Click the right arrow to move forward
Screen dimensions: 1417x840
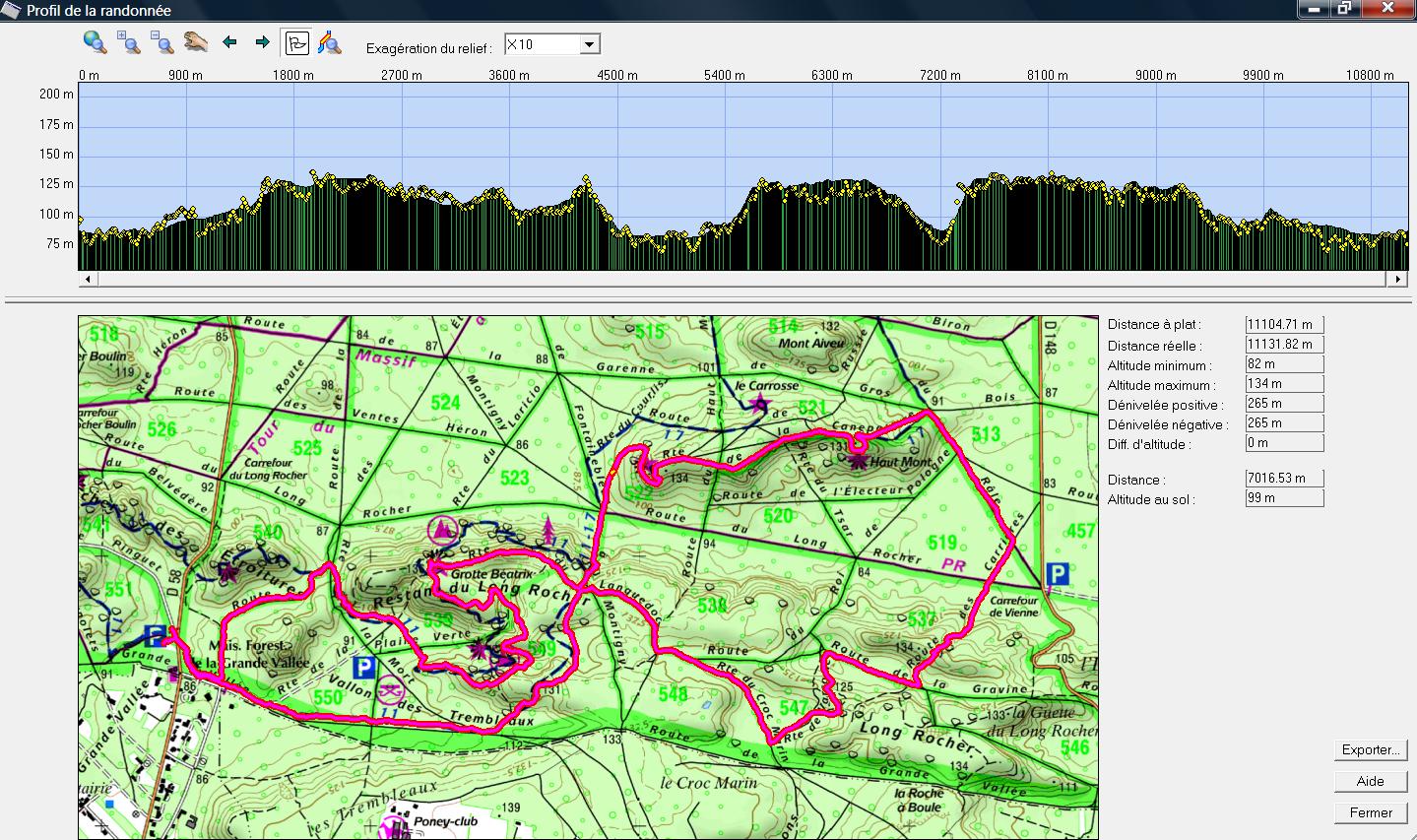pos(262,42)
